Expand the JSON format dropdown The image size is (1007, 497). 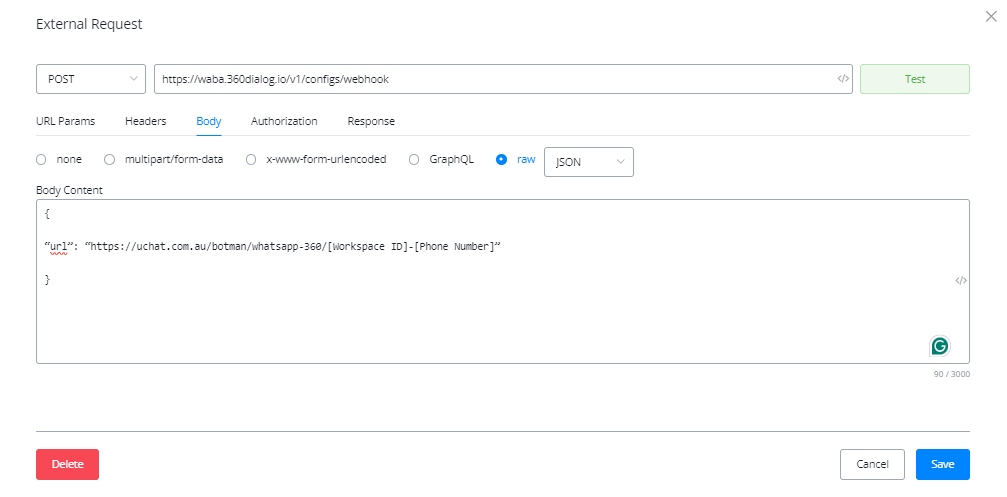tap(588, 161)
